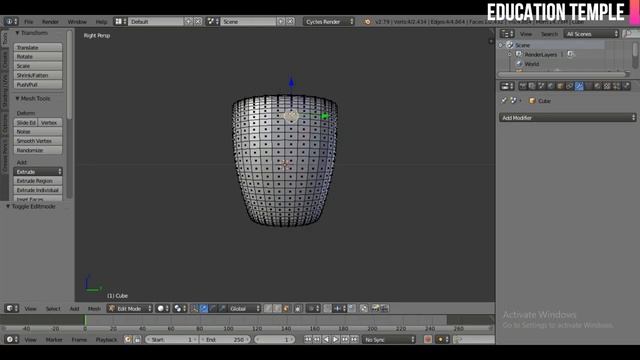Viewport: 640px width, 360px height.
Task: Click the Noise button
Action: pos(38,131)
